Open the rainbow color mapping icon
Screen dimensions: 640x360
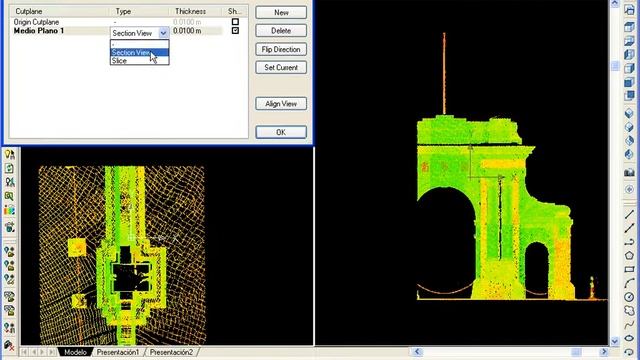click(9, 210)
